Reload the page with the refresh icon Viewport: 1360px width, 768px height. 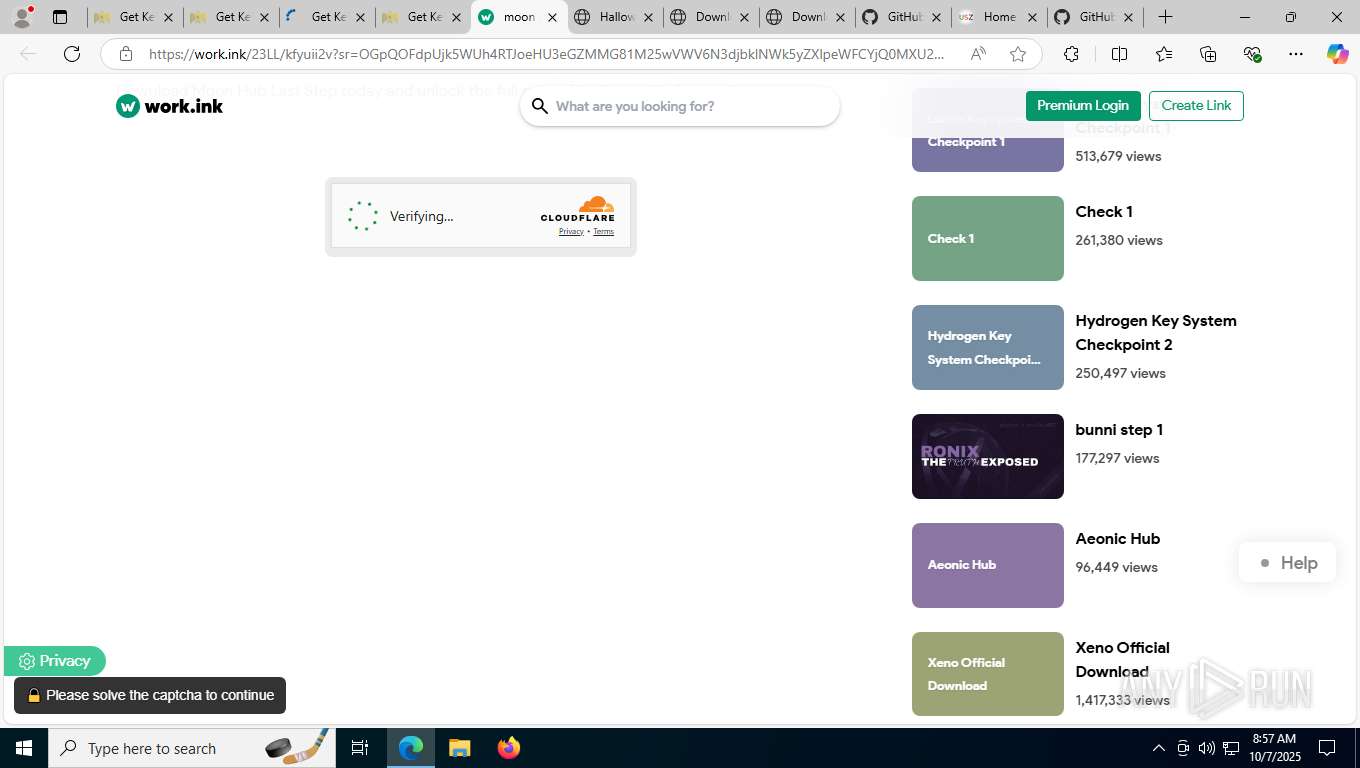[x=72, y=54]
